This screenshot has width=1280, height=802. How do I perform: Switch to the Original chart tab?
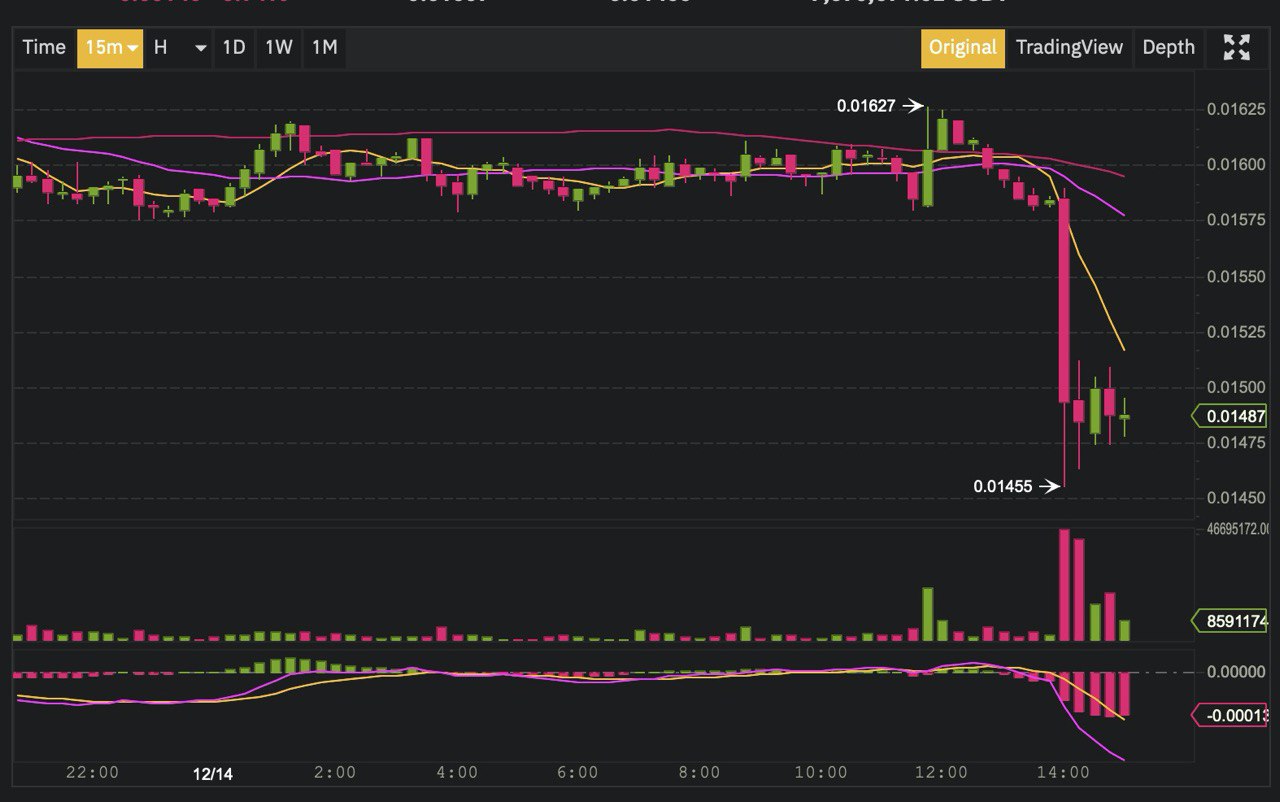point(962,47)
